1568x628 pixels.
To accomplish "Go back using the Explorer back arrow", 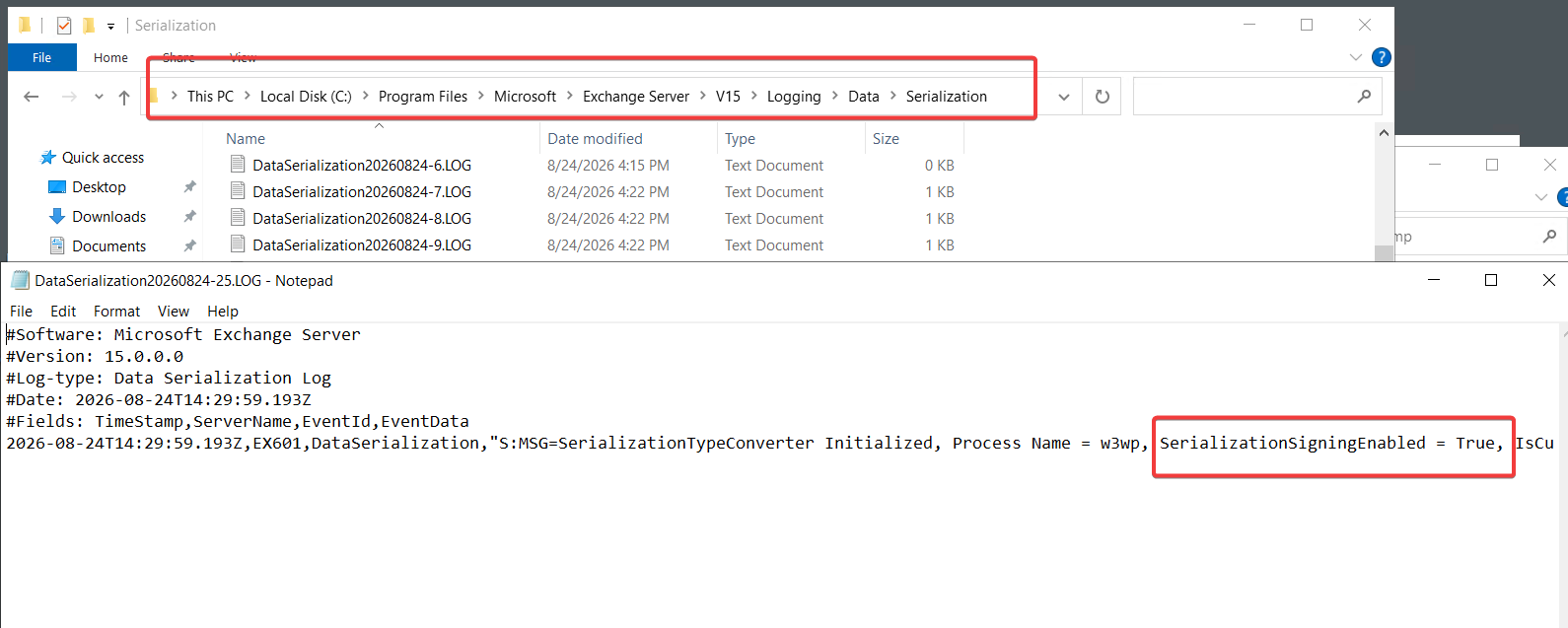I will (32, 97).
